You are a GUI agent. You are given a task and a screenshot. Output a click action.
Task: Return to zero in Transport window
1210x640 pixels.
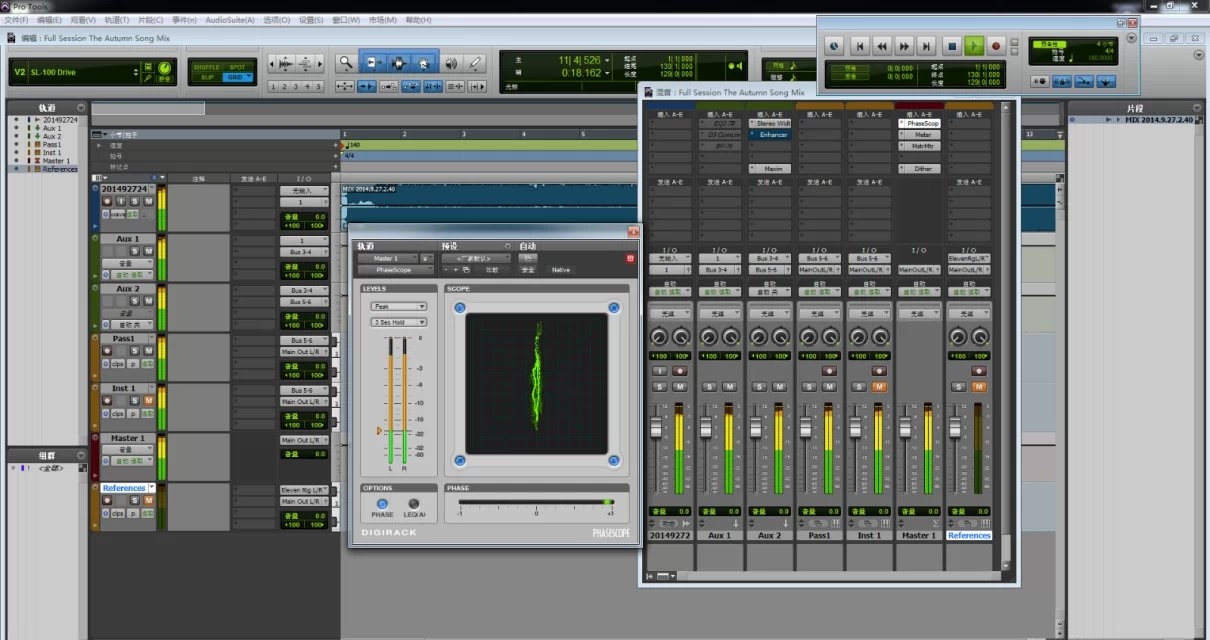click(859, 46)
